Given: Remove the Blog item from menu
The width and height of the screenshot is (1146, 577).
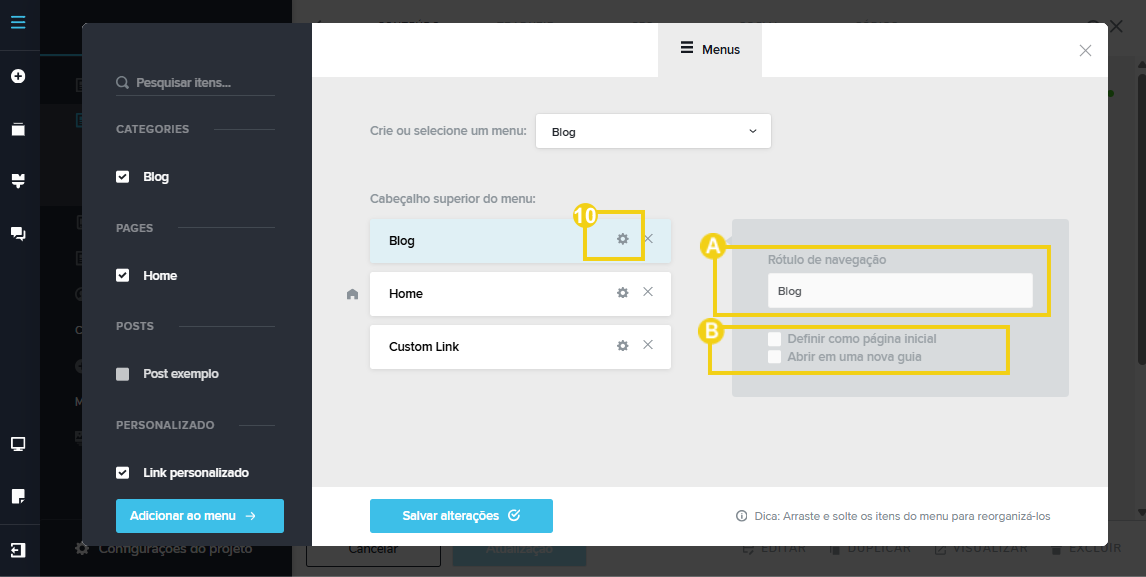Looking at the screenshot, I should pos(648,238).
